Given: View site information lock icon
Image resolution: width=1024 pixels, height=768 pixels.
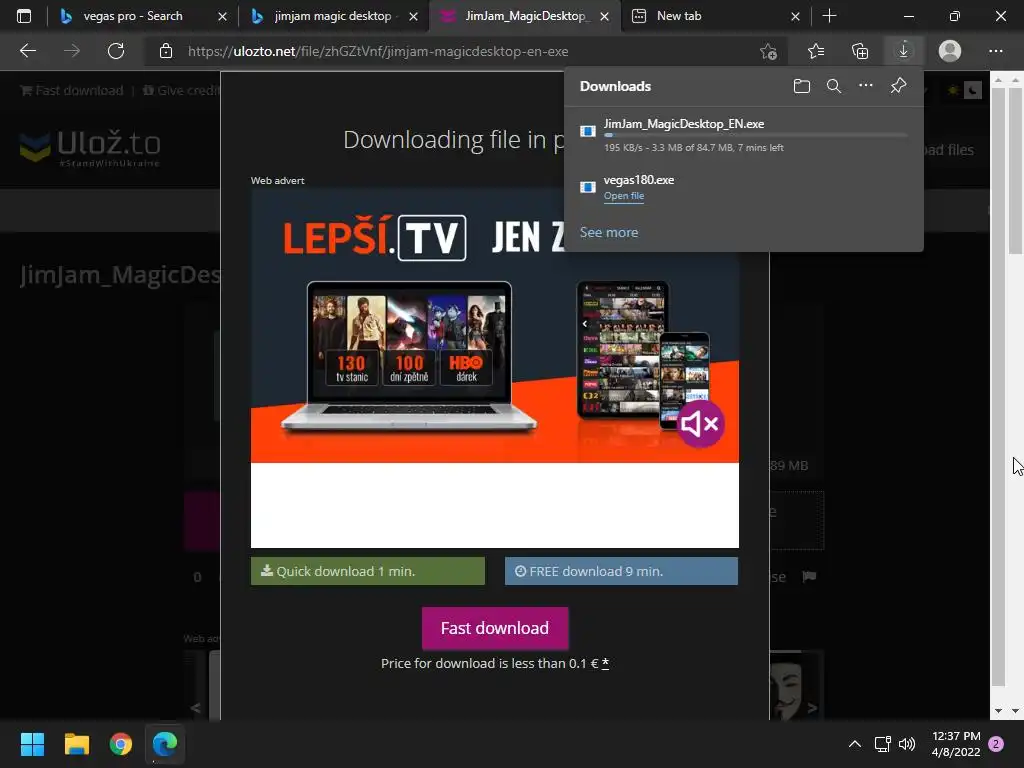Looking at the screenshot, I should tap(166, 51).
